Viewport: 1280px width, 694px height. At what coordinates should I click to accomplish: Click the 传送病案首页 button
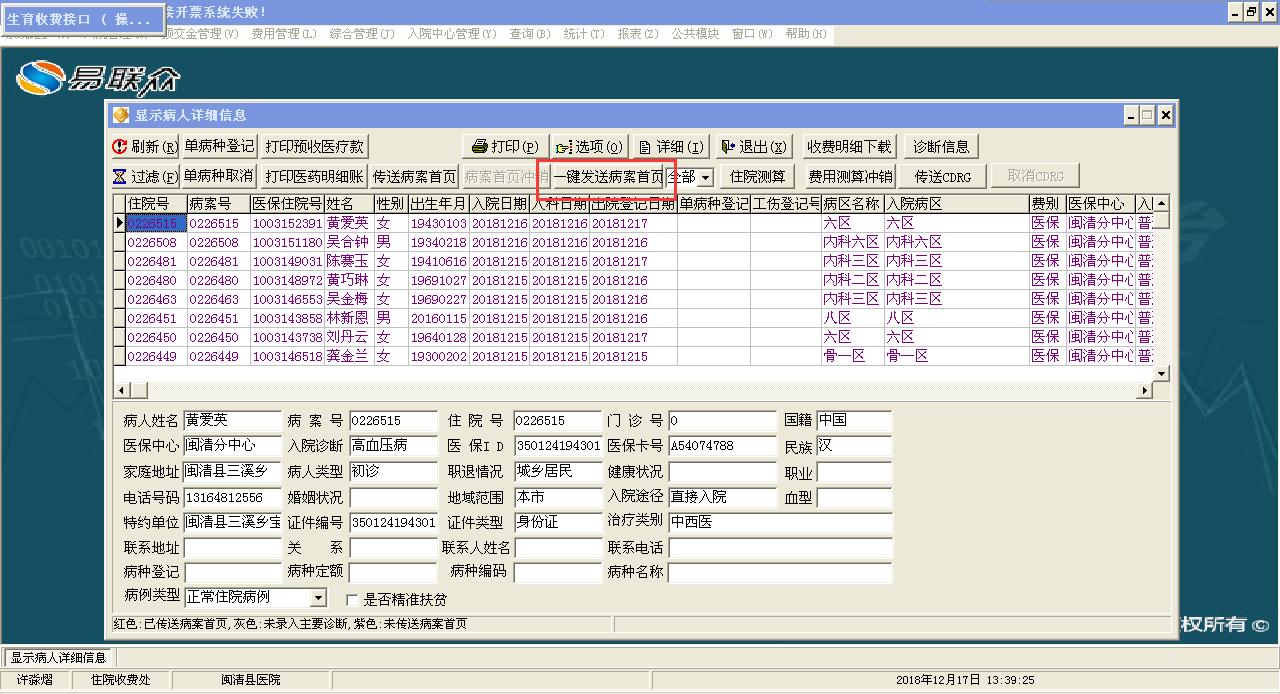pos(414,177)
